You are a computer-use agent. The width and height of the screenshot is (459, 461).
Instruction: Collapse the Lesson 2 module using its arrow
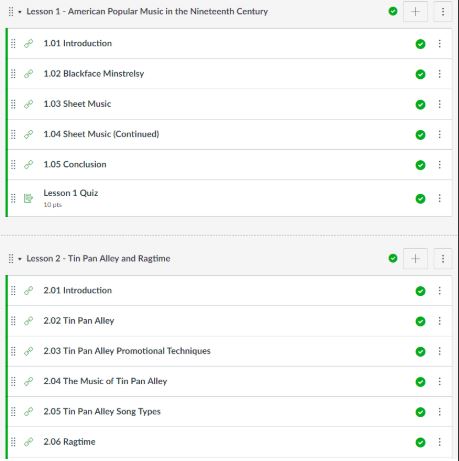(20, 259)
